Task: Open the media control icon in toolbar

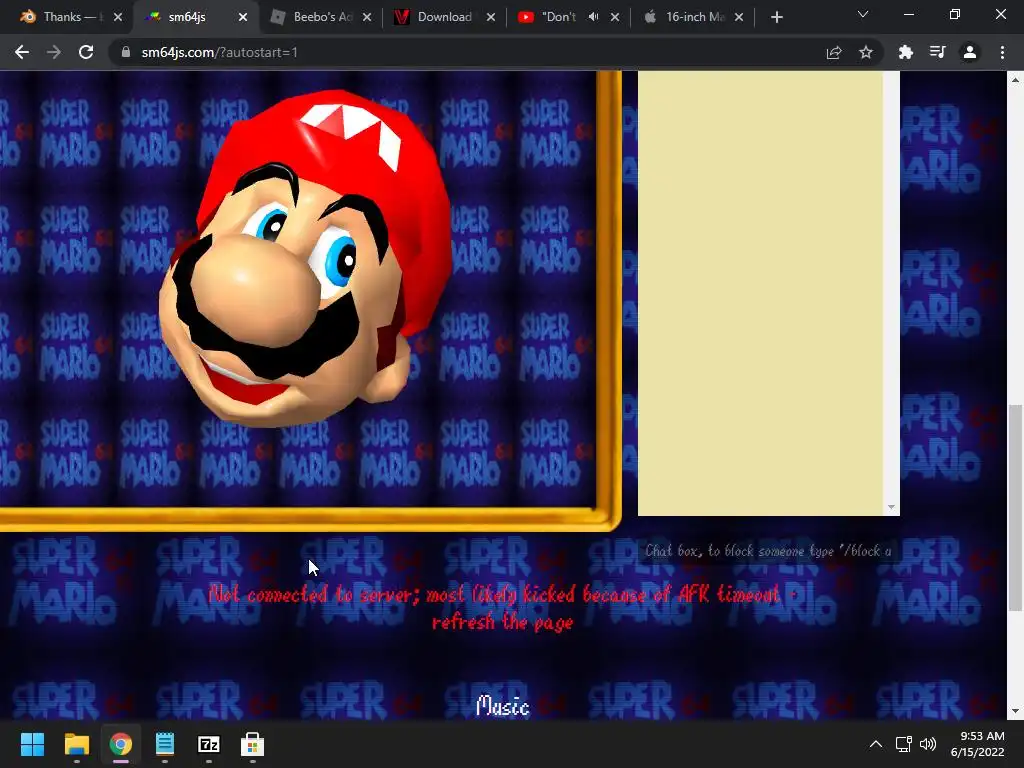Action: 938,53
